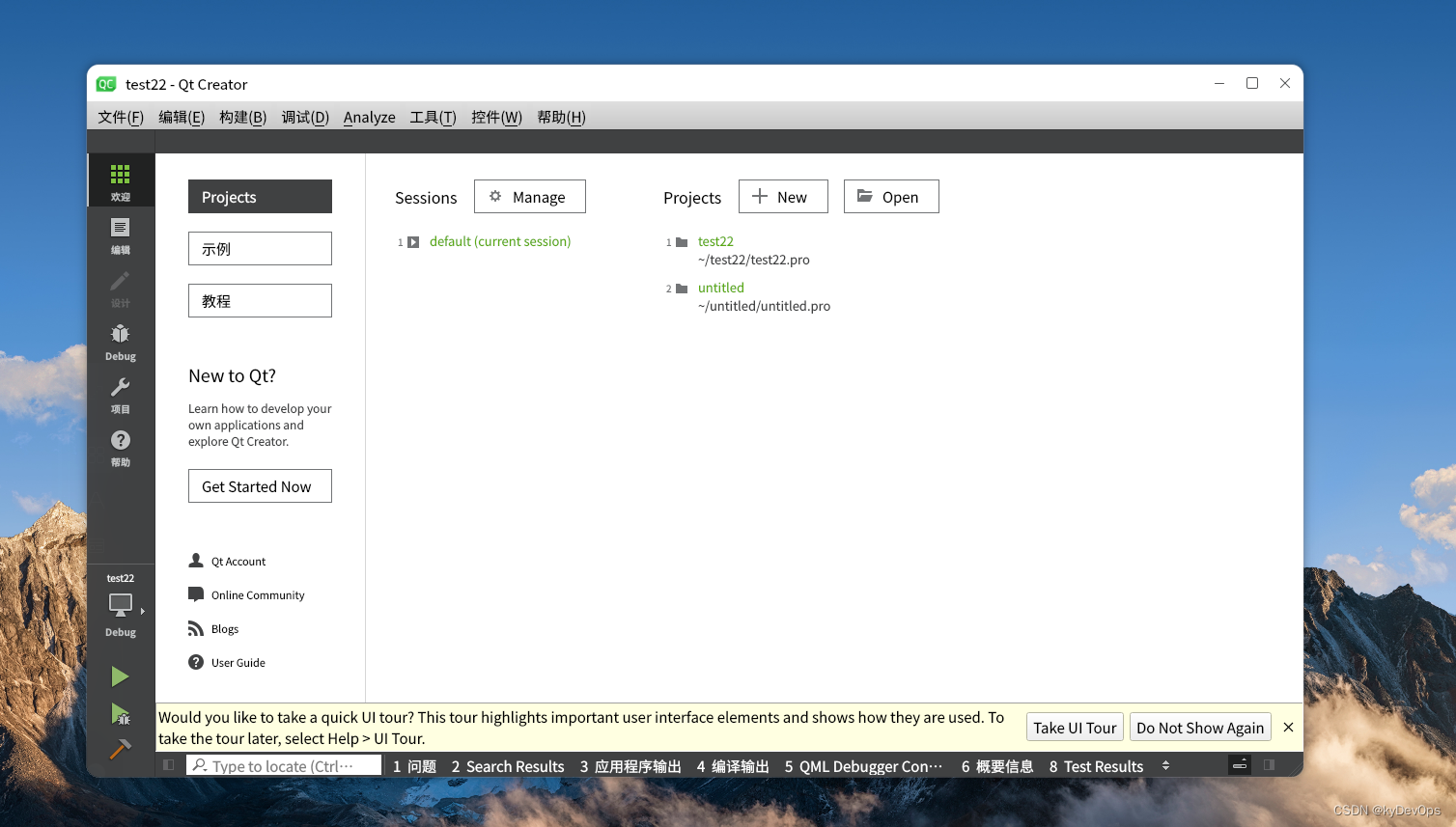Screen dimensions: 1456x827
Task: Click the folder icon beside test22
Action: coord(682,242)
